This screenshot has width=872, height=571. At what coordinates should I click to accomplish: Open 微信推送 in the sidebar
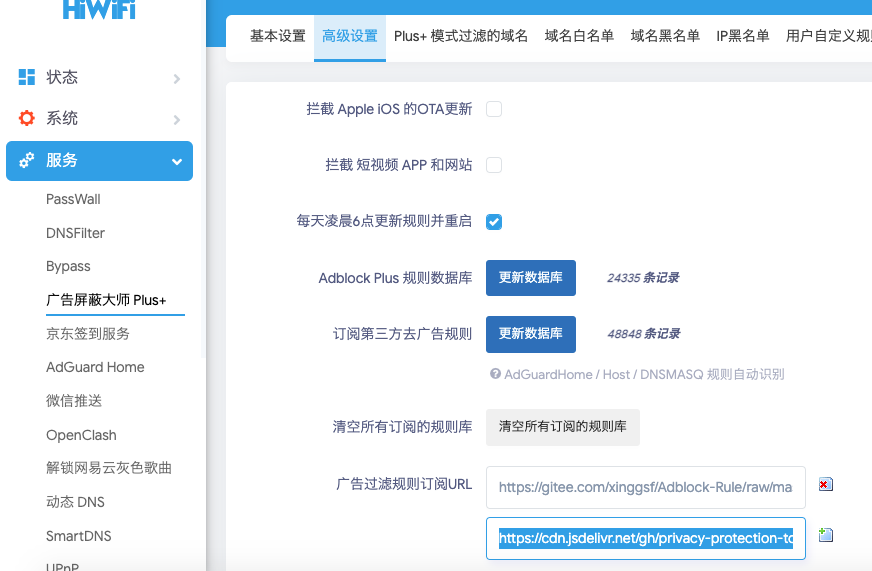[x=74, y=401]
